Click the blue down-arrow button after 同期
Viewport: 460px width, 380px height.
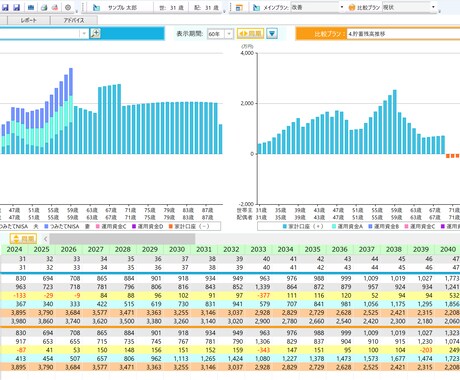pyautogui.click(x=272, y=33)
